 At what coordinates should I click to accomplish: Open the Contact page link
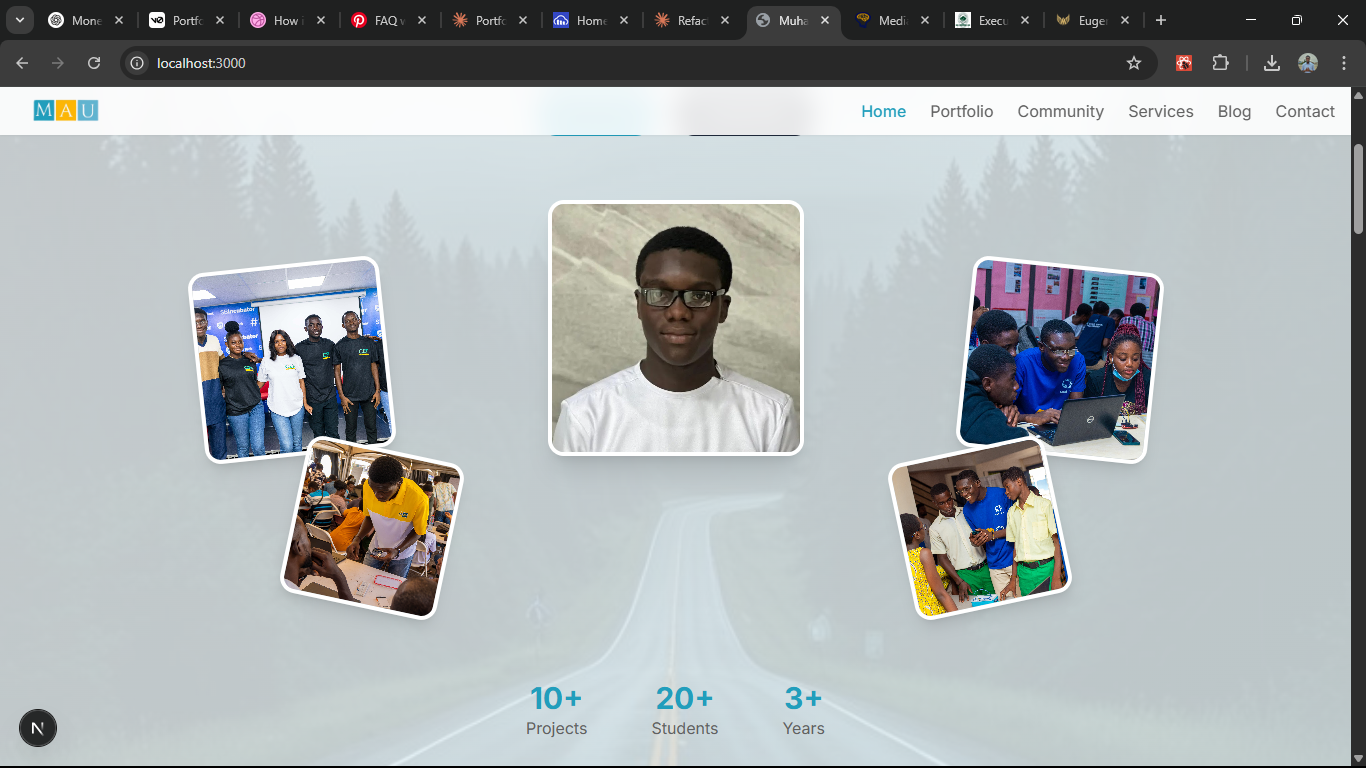[1304, 111]
